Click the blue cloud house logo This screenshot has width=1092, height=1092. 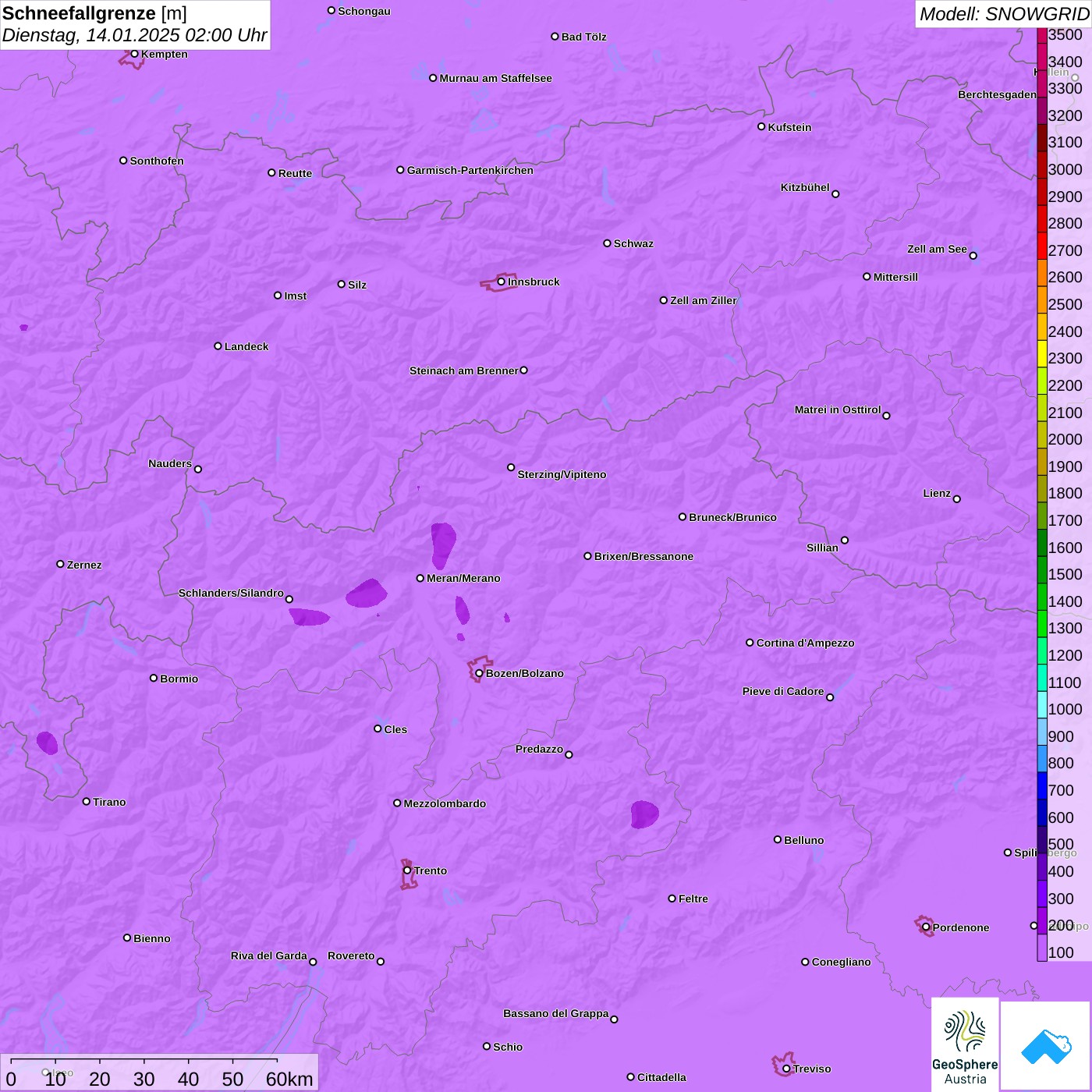coord(1045,1045)
